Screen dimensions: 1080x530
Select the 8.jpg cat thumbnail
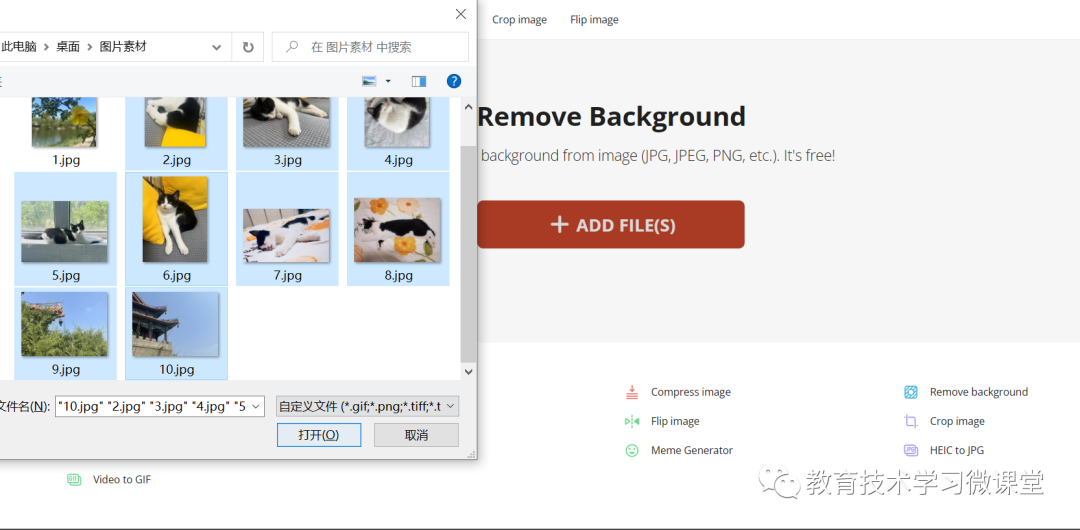pos(397,230)
